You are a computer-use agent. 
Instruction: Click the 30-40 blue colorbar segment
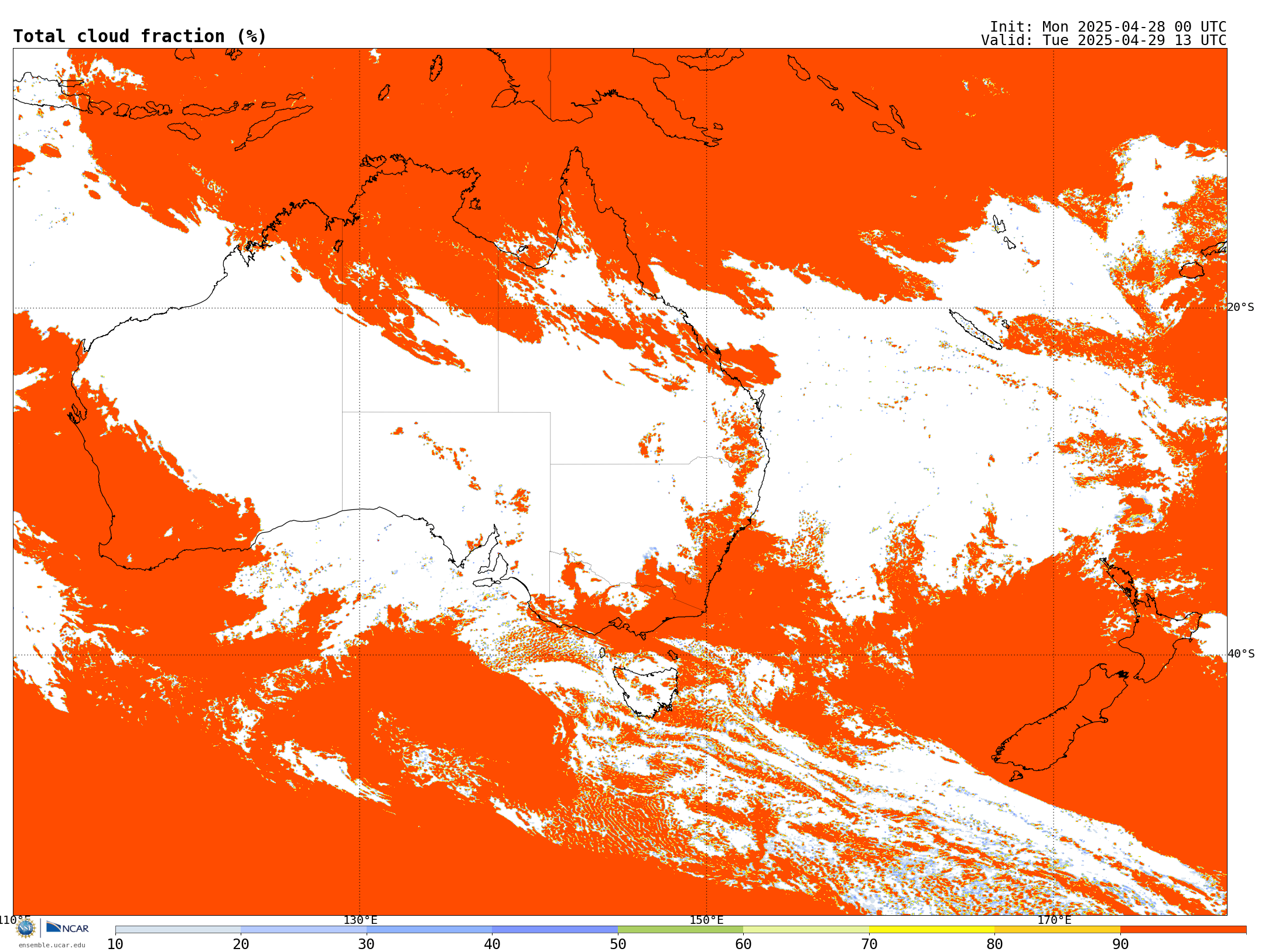pyautogui.click(x=429, y=930)
